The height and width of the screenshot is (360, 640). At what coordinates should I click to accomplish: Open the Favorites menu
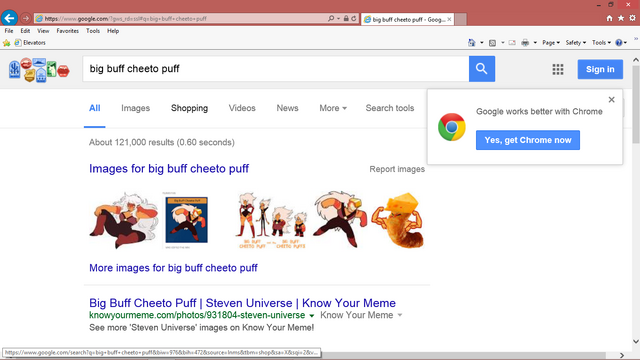[68, 31]
